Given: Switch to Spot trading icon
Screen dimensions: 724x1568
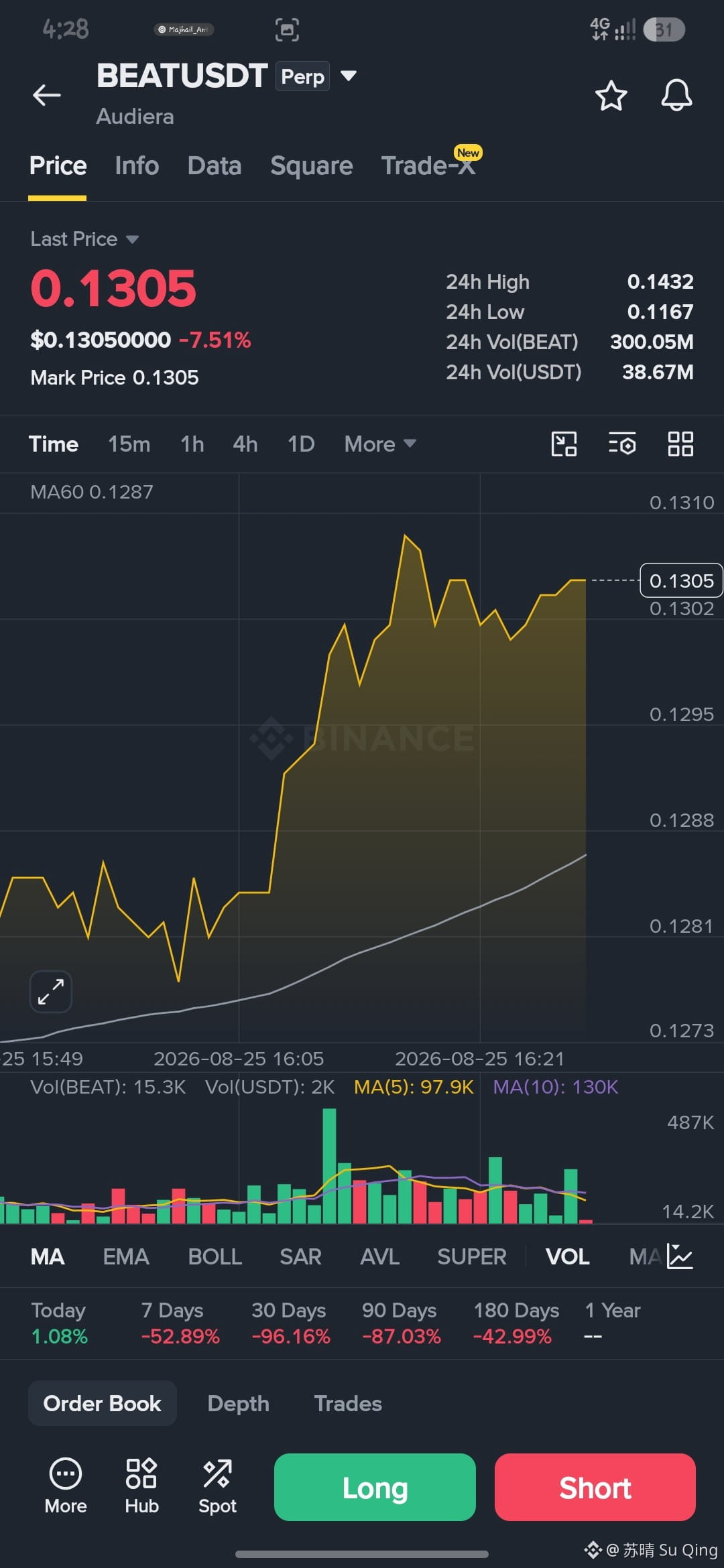Looking at the screenshot, I should 217,1486.
